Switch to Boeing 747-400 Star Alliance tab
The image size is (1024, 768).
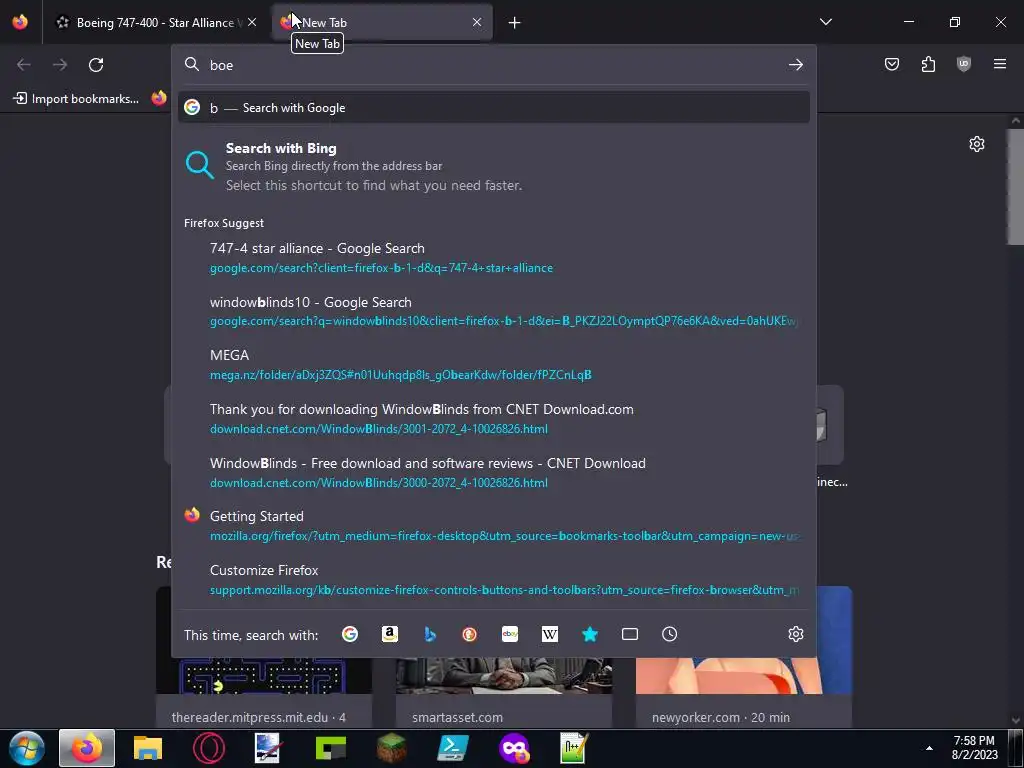155,22
